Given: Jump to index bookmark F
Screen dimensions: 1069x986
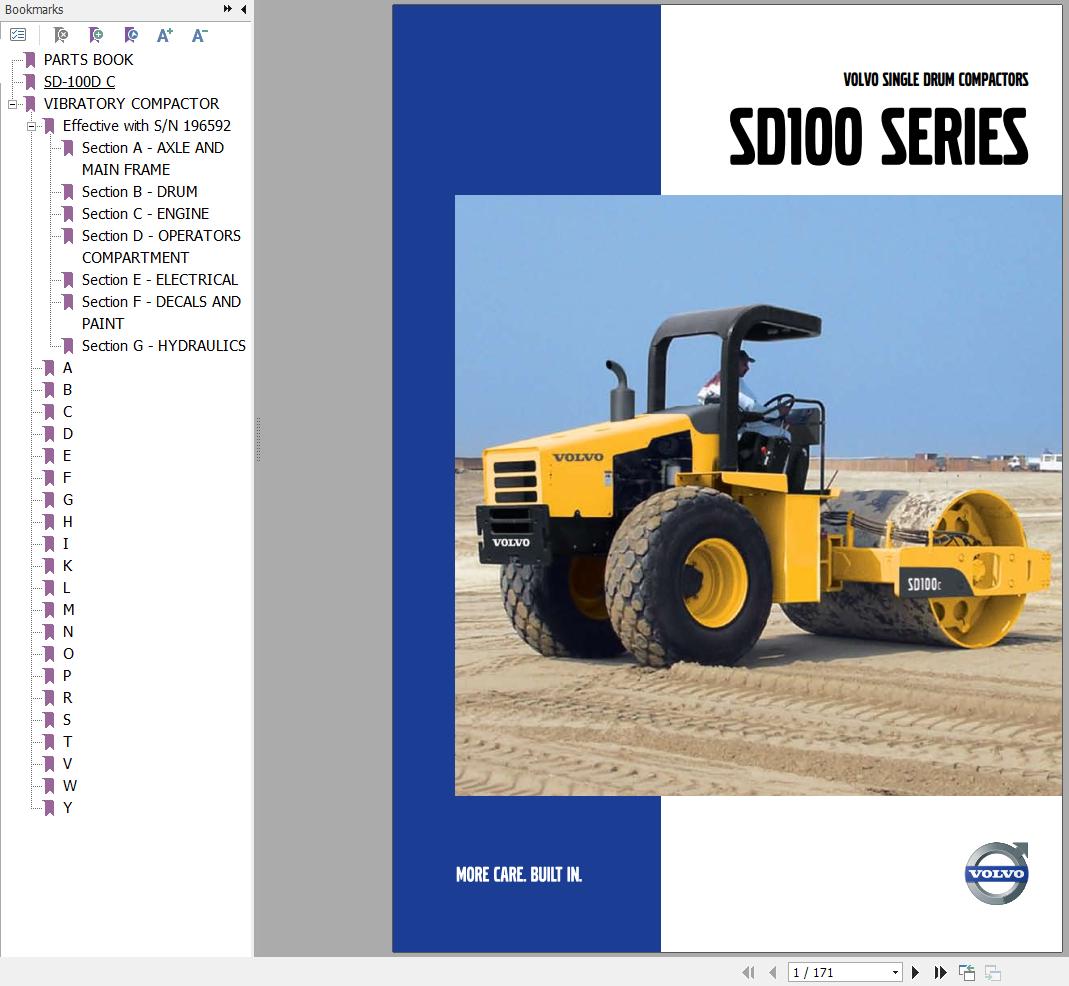Looking at the screenshot, I should 67,478.
